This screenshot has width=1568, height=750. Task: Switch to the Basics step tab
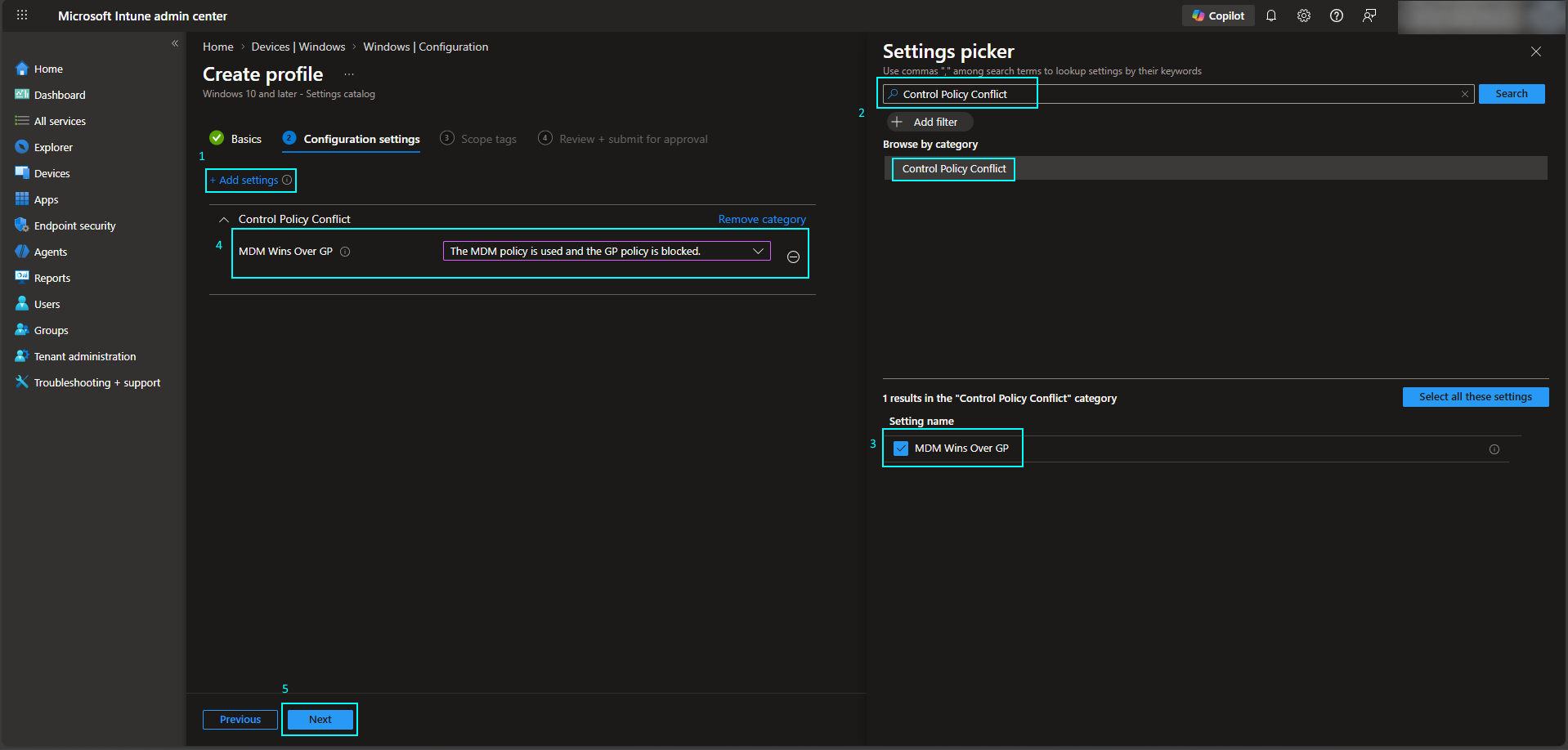tap(235, 139)
